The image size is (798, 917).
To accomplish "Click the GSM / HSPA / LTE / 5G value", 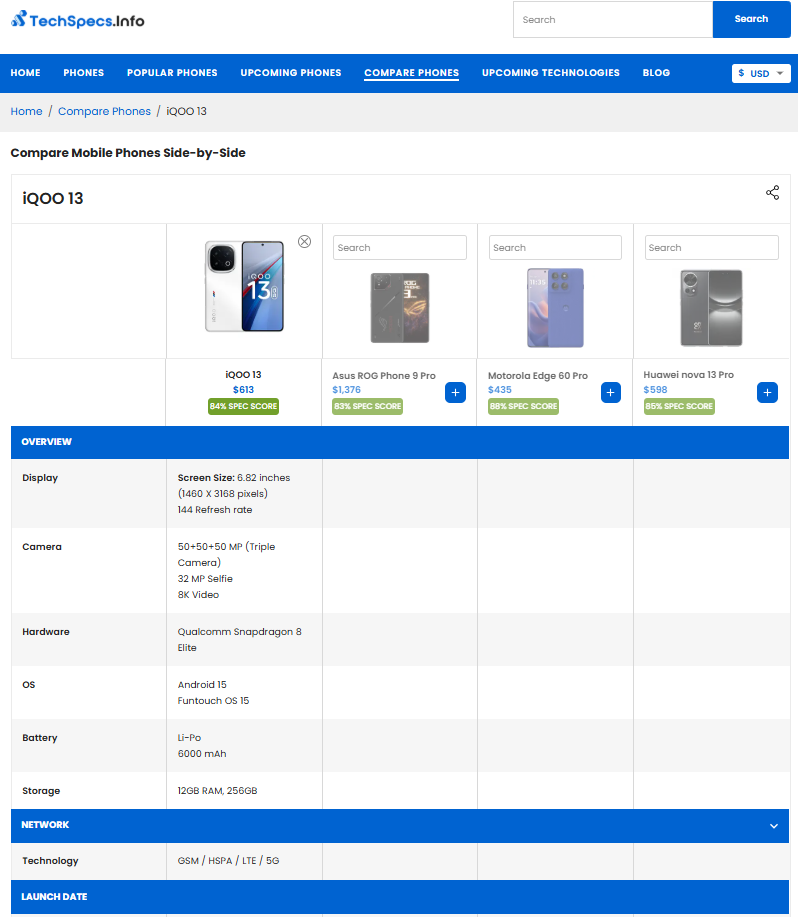I will 229,861.
